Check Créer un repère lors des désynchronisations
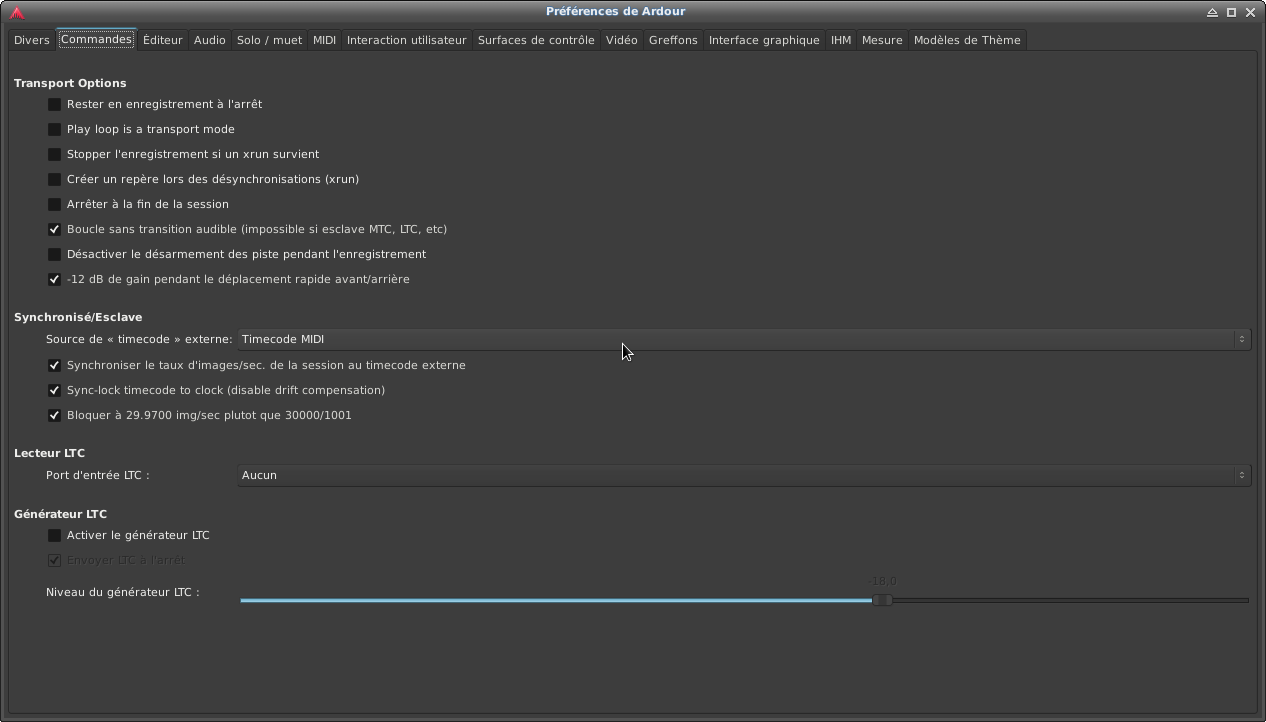Image resolution: width=1266 pixels, height=722 pixels. click(55, 179)
